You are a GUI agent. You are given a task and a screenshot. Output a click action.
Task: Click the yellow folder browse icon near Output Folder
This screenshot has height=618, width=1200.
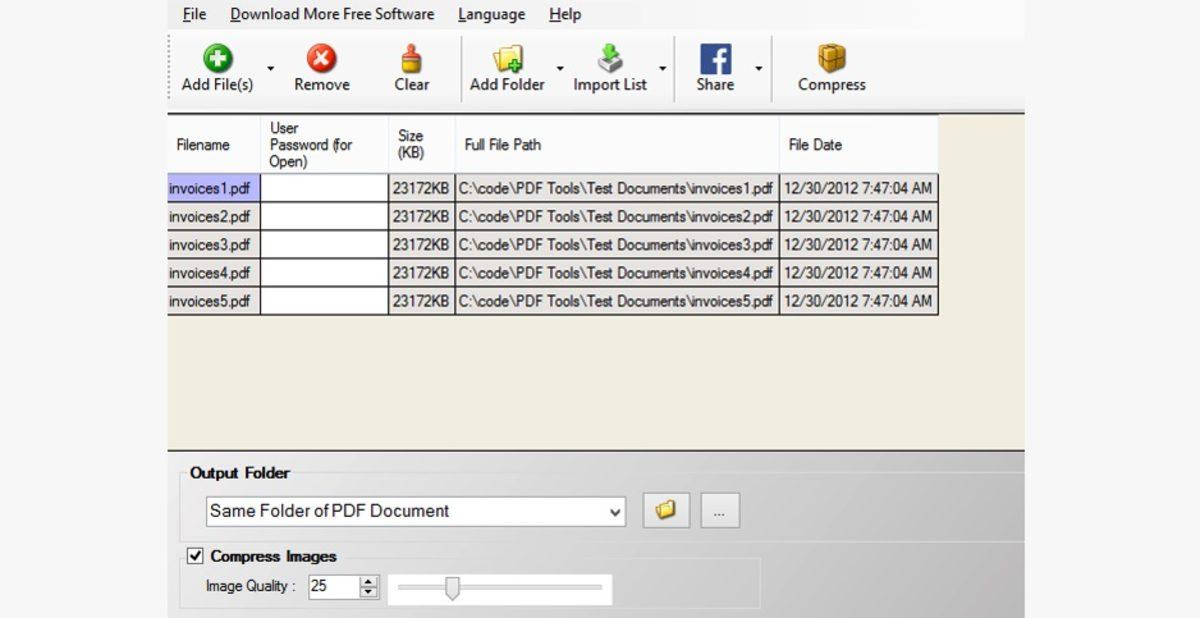click(x=665, y=510)
